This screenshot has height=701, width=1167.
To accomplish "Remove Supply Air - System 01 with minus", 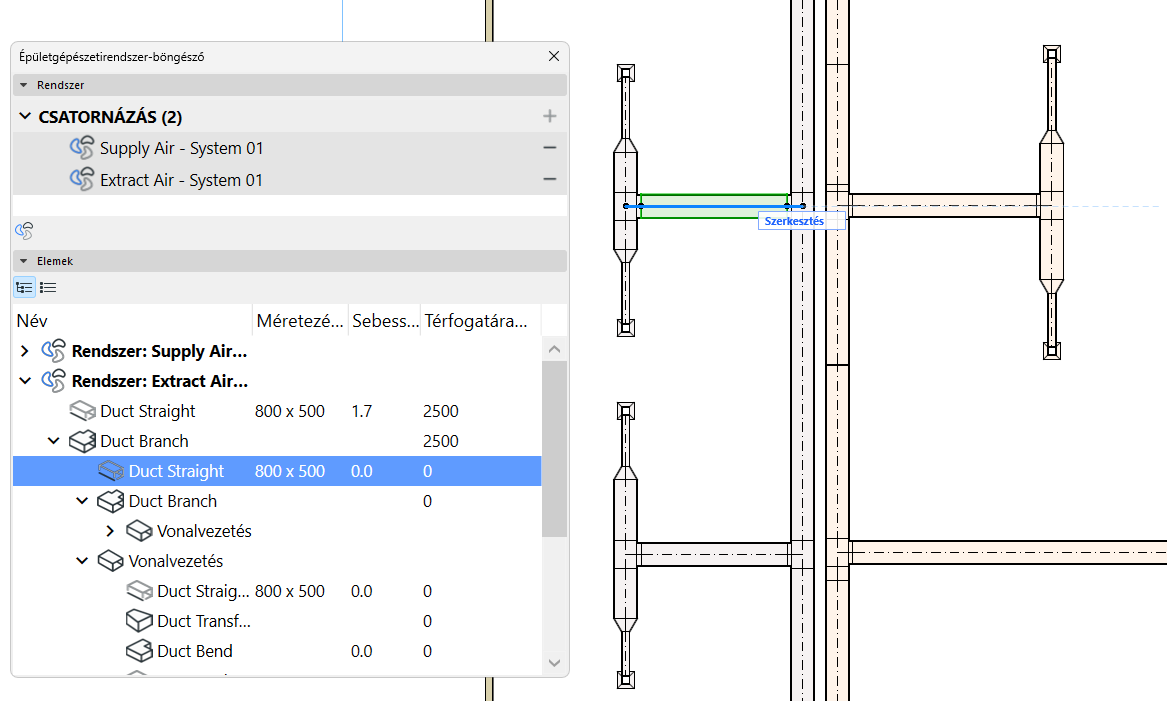I will click(549, 147).
